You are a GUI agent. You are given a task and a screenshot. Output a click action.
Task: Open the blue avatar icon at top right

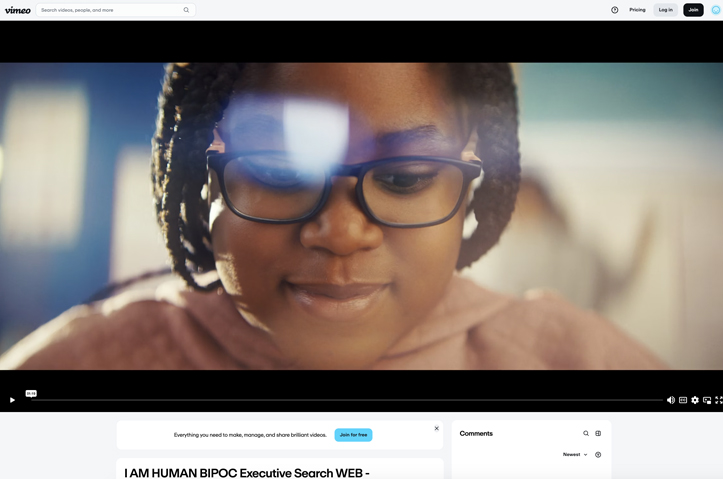pyautogui.click(x=716, y=10)
